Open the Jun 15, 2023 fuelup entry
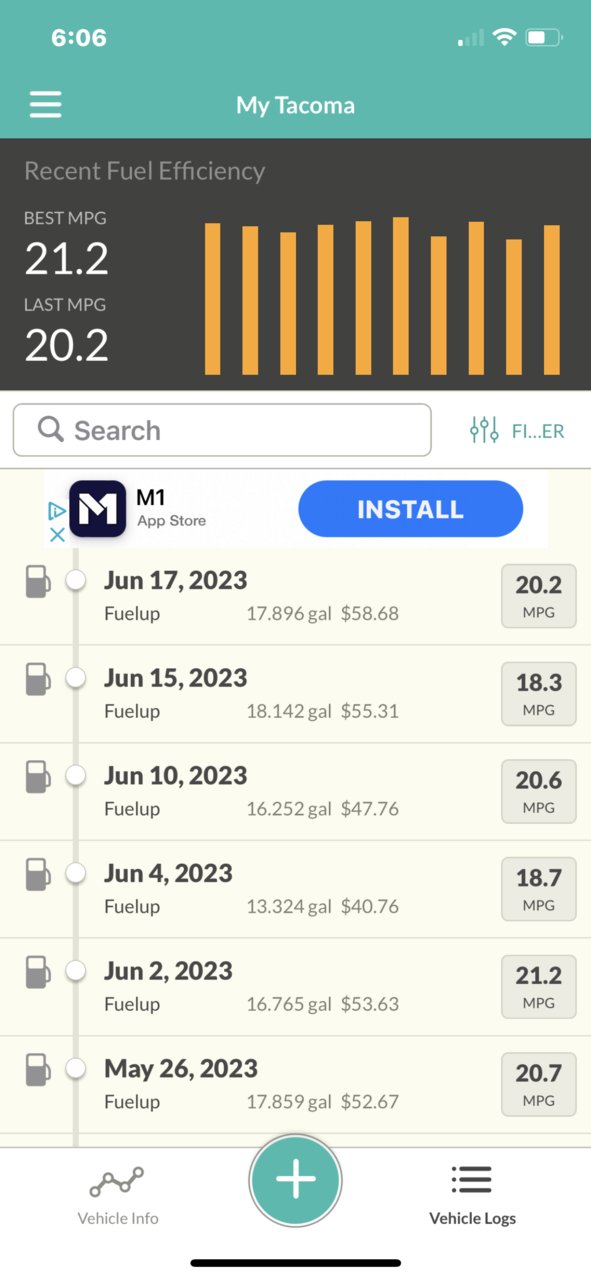Screen dimensions: 591x1279 [295, 694]
